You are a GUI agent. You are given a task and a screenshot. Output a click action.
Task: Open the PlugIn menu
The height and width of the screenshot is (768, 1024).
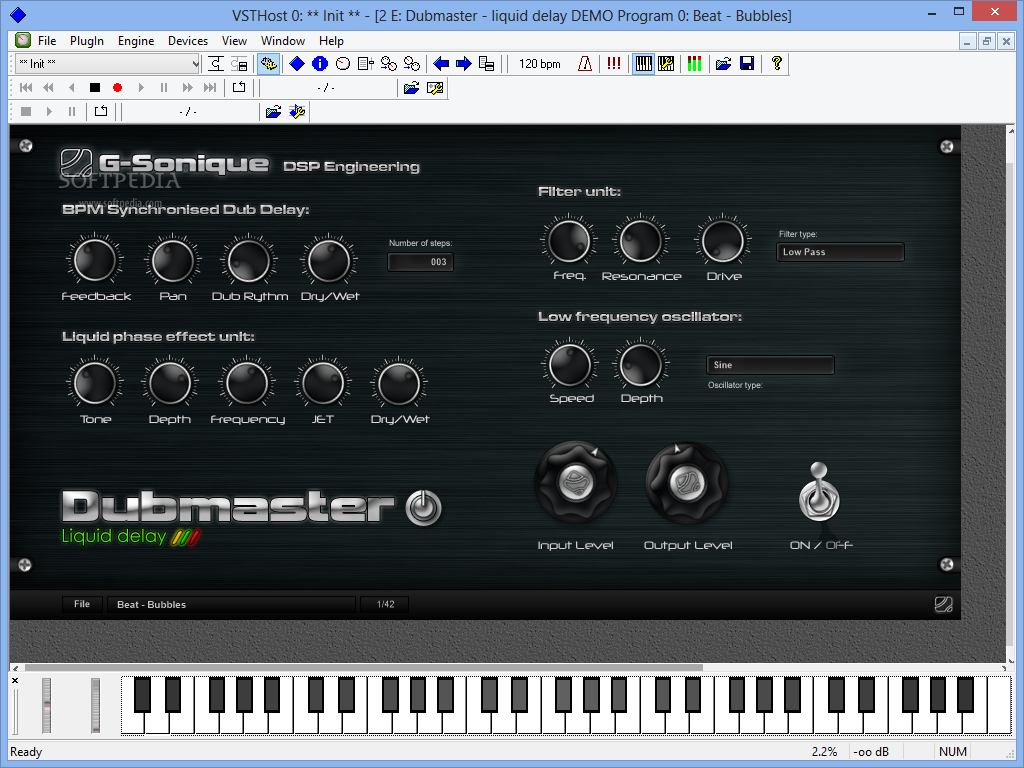[x=87, y=40]
